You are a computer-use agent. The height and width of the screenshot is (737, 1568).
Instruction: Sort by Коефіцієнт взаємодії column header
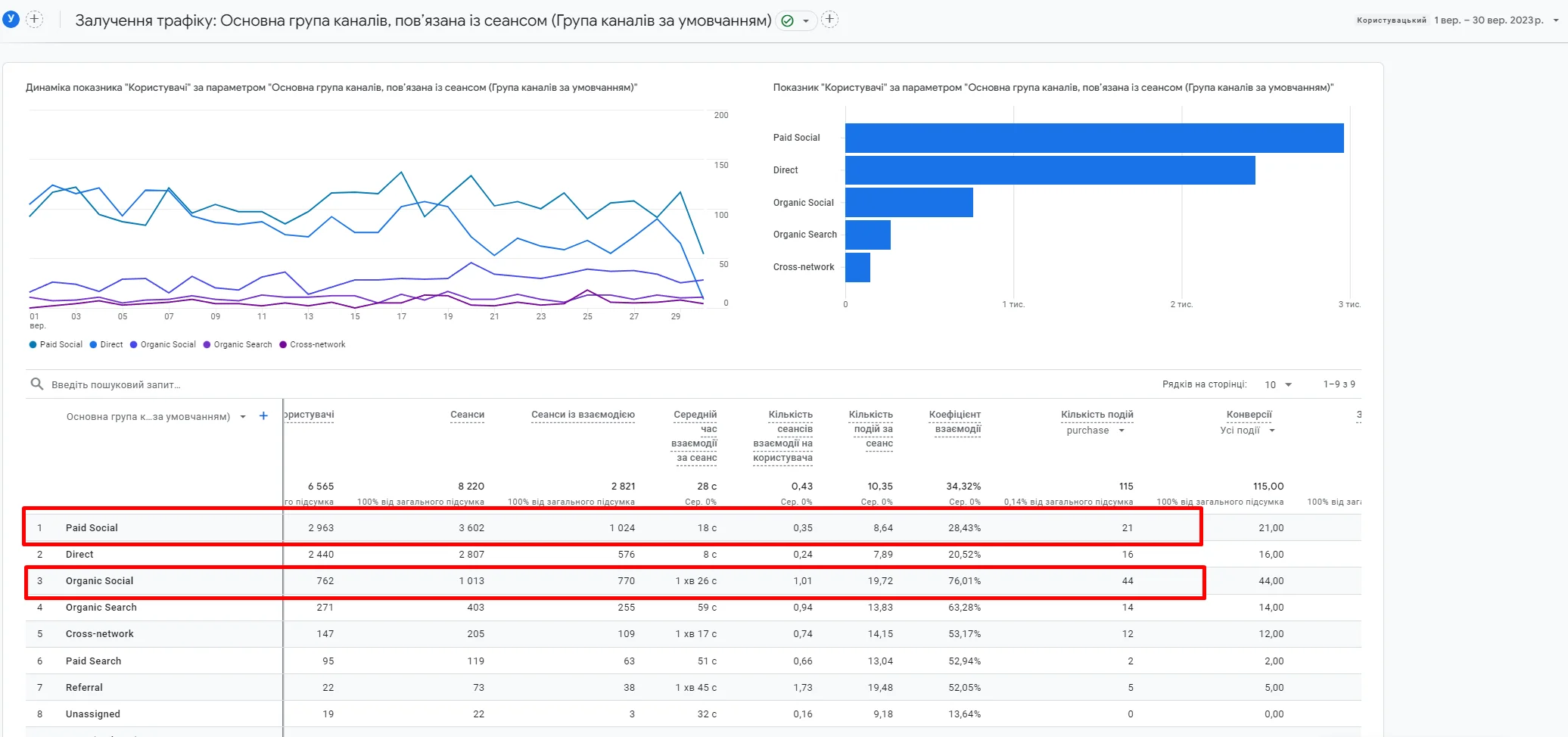coord(955,421)
